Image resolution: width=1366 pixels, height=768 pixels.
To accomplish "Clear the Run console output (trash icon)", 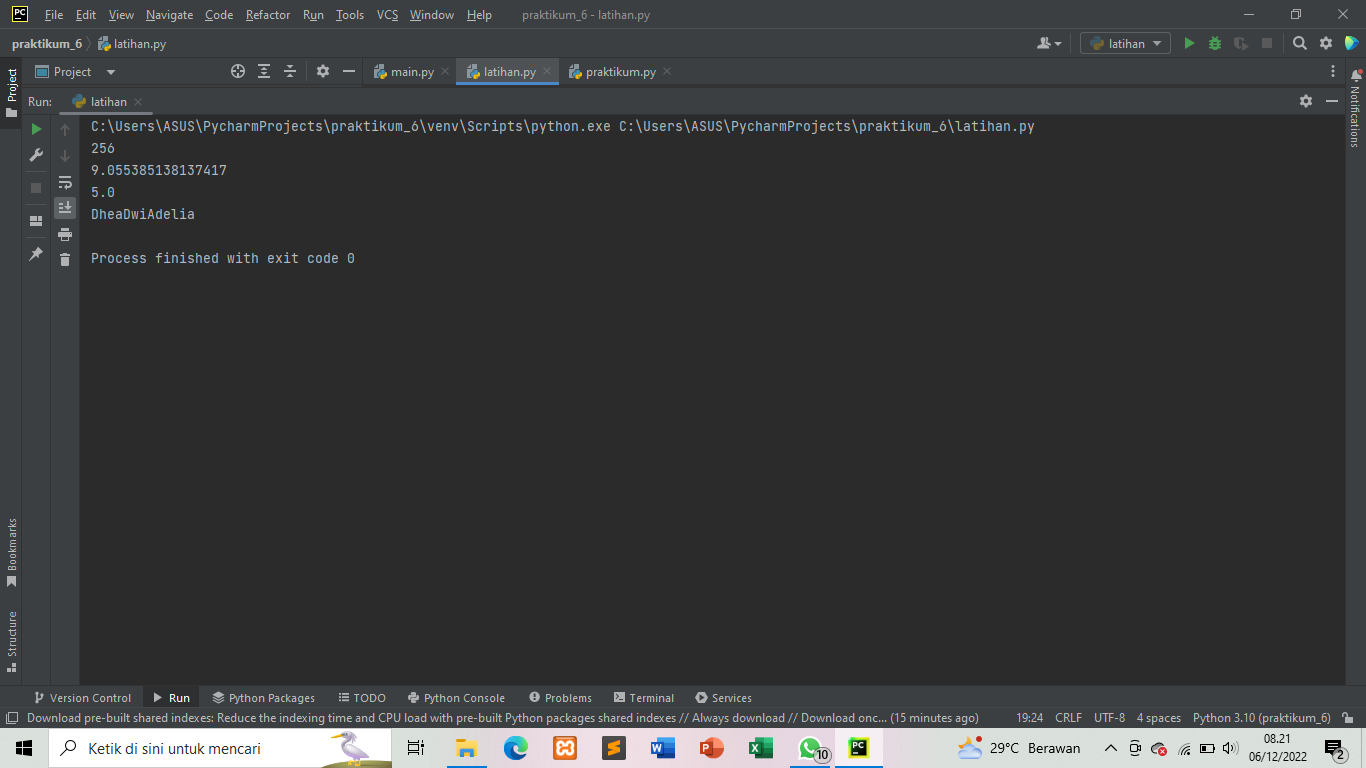I will coord(64,258).
